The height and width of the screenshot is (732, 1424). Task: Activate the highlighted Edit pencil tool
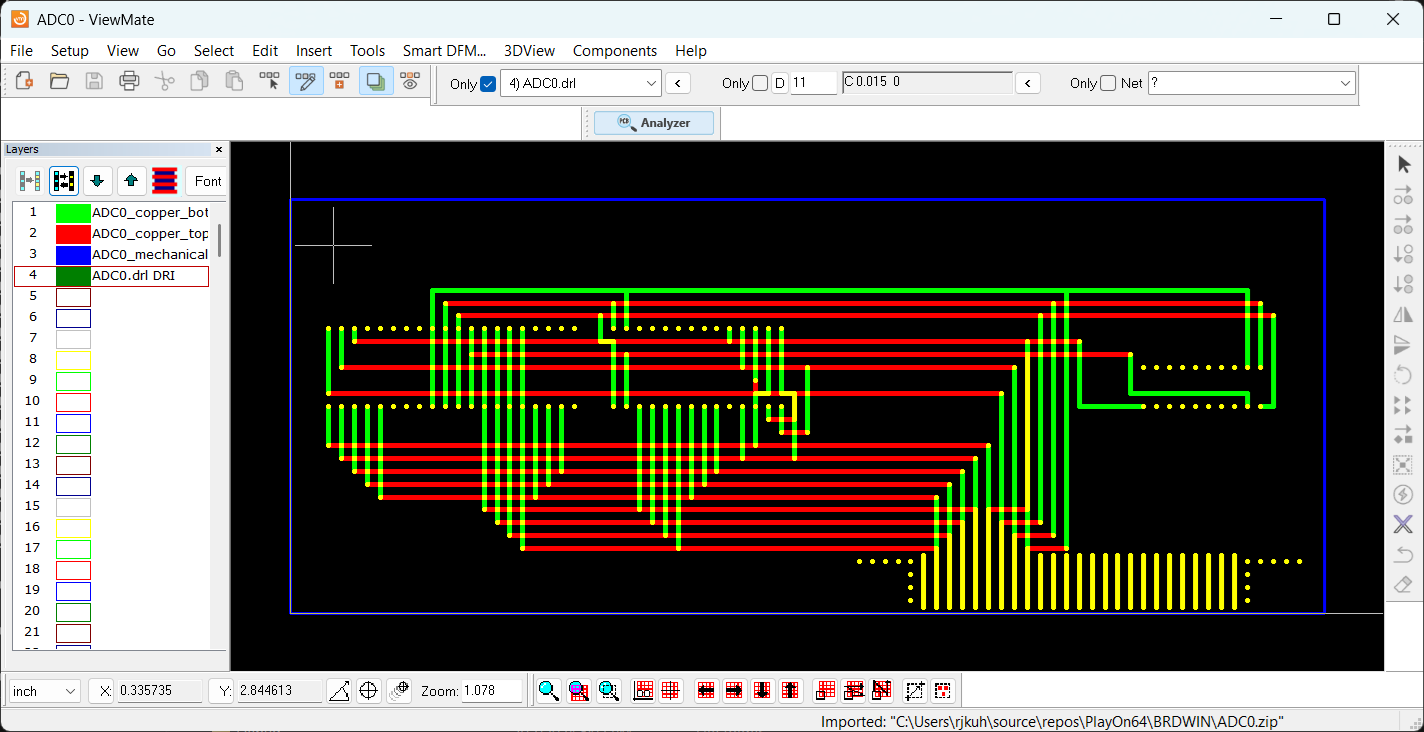tap(306, 81)
